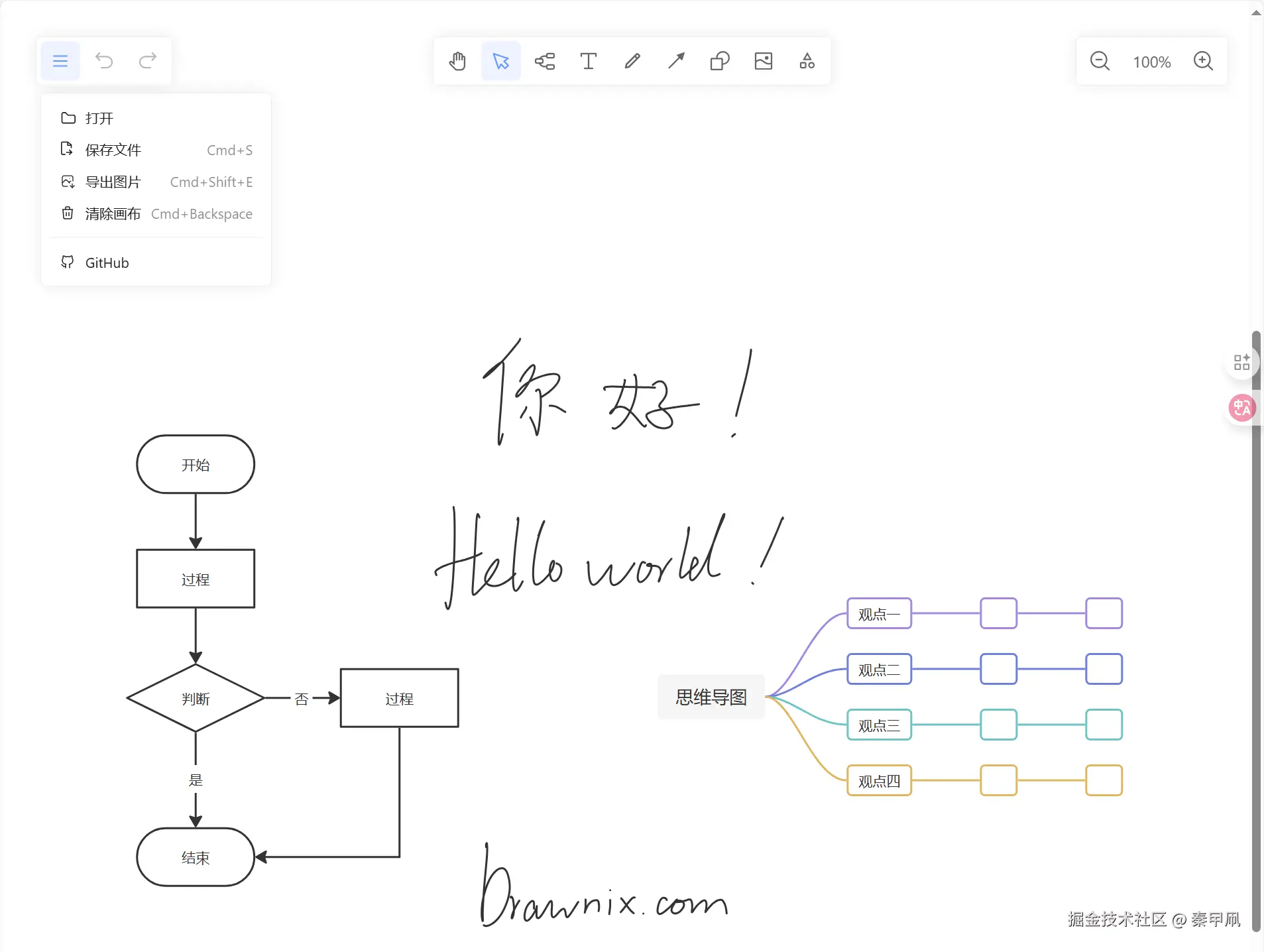Click the scrollbar up arrow
Viewport: 1264px width, 952px height.
1256,12
